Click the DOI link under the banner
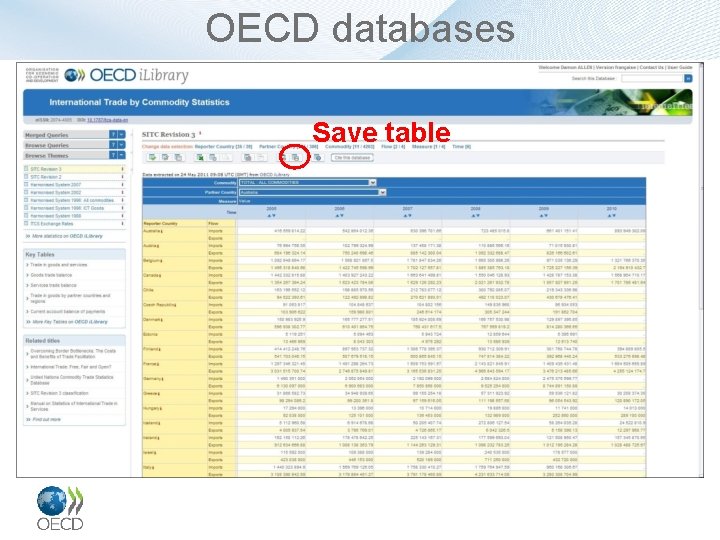 [107, 120]
